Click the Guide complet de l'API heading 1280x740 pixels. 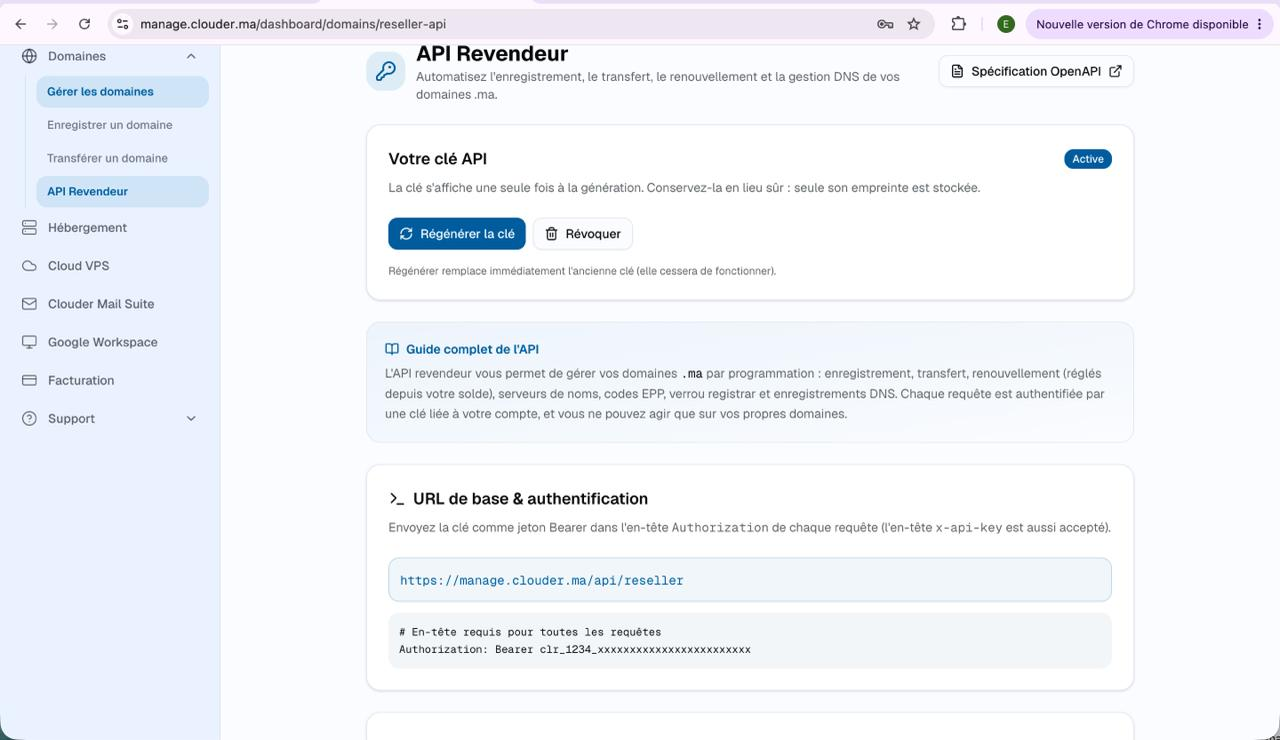tap(472, 349)
